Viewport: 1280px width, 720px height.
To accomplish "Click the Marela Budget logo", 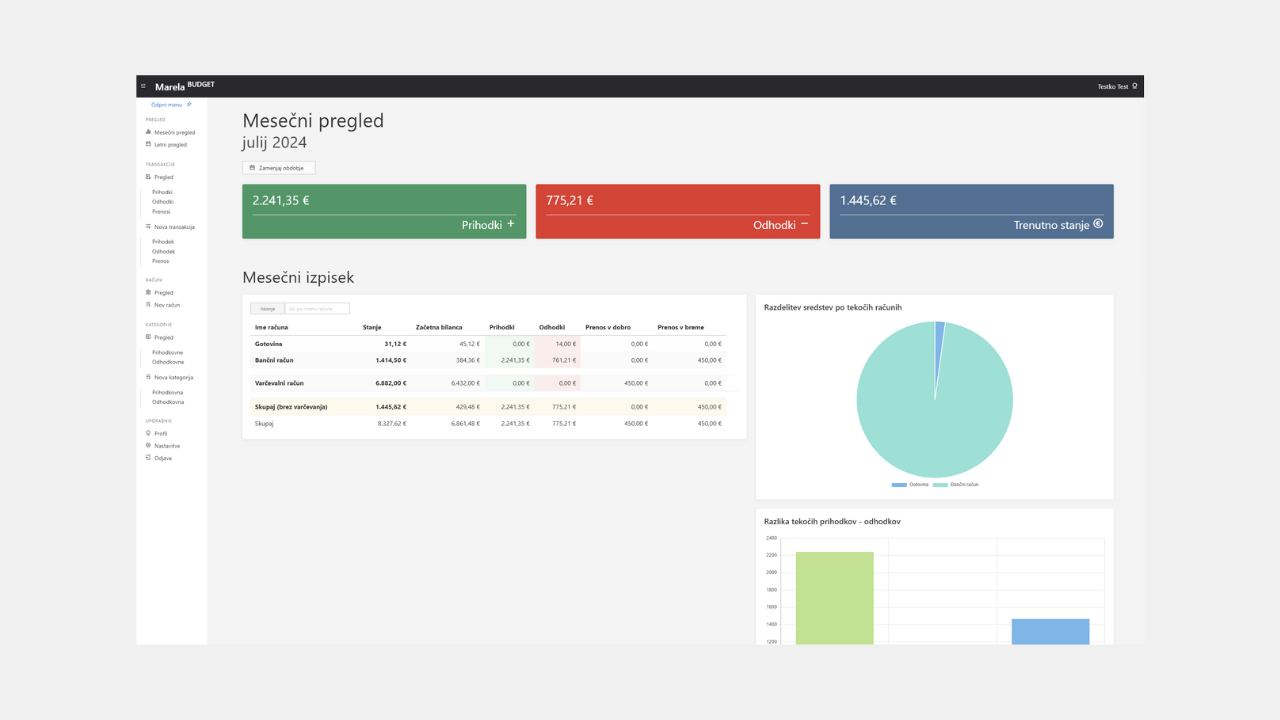I will click(185, 86).
